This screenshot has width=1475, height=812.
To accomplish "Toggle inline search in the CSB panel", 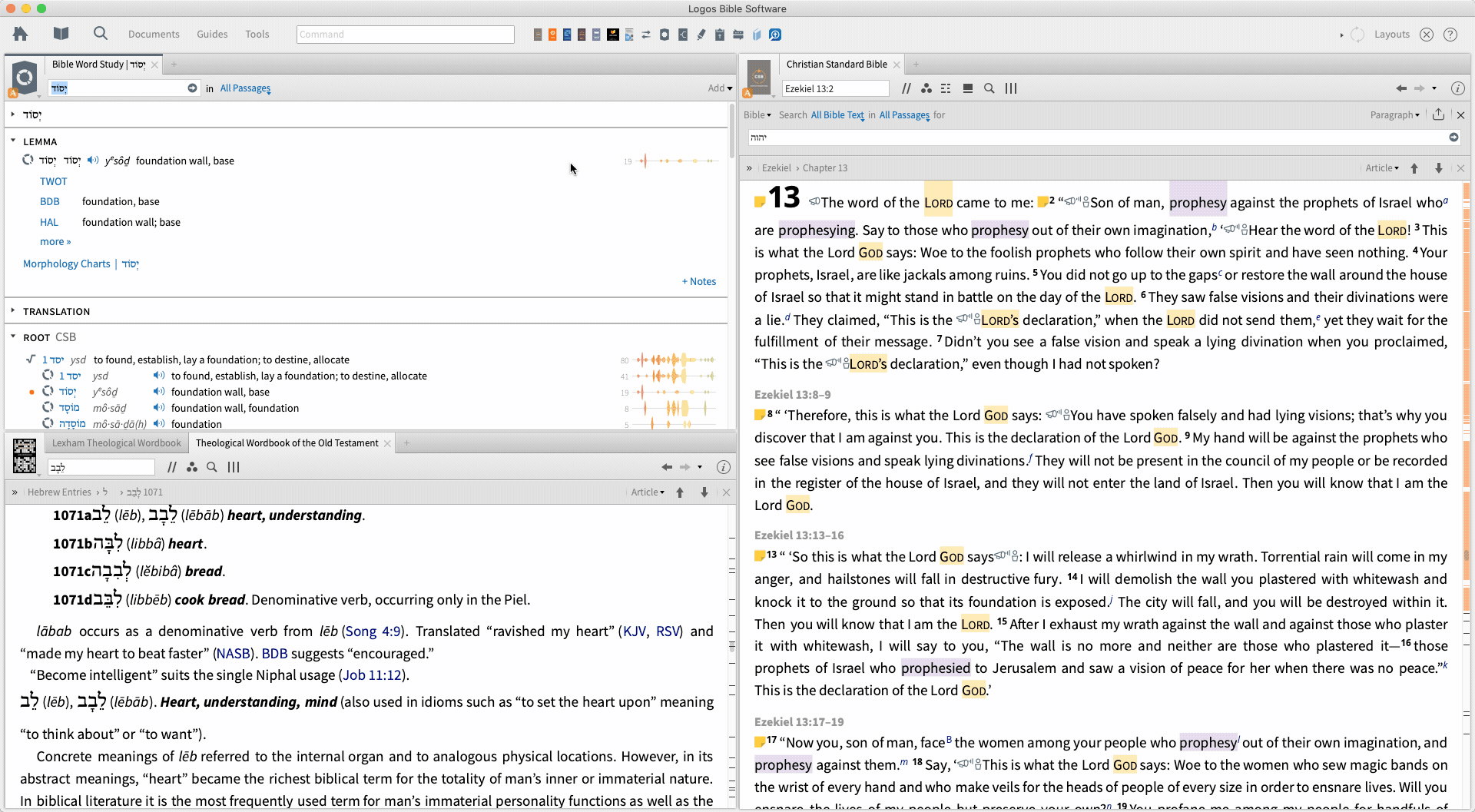I will (x=989, y=88).
